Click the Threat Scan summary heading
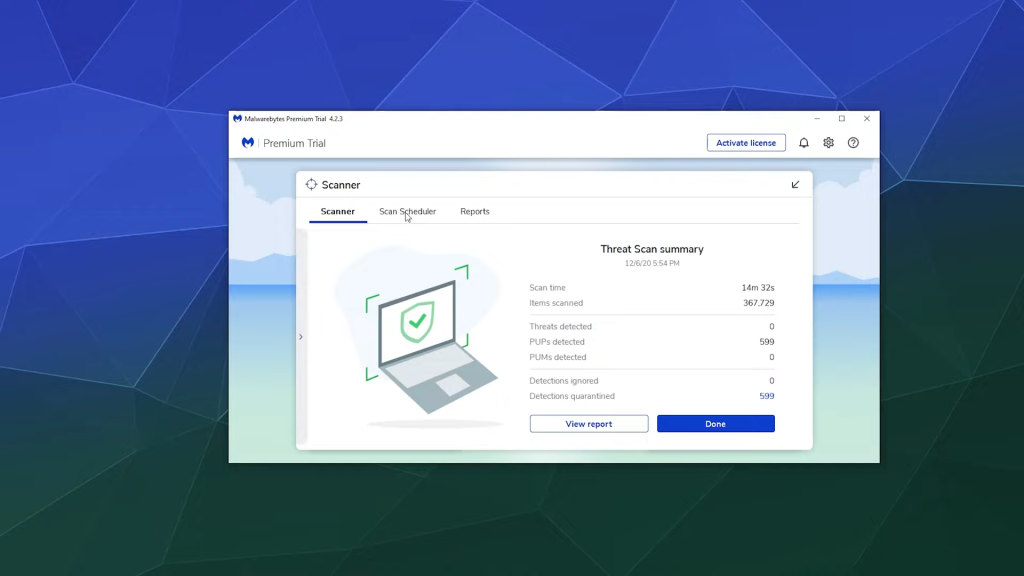Viewport: 1024px width, 576px height. 652,249
